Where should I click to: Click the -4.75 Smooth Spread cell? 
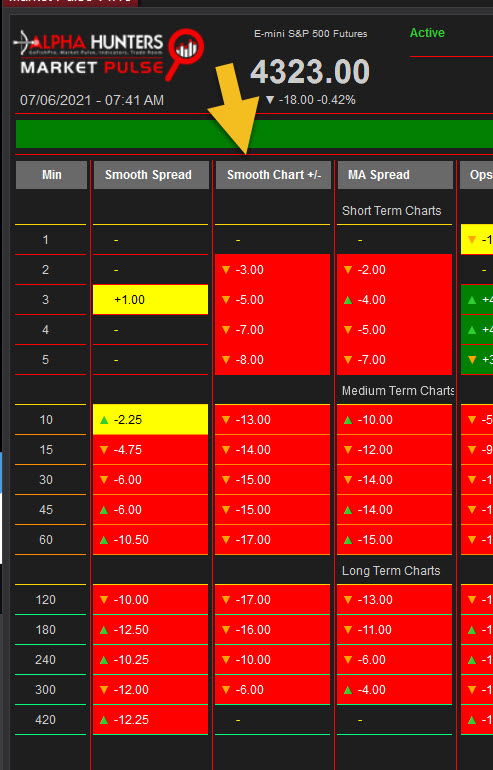coord(150,450)
